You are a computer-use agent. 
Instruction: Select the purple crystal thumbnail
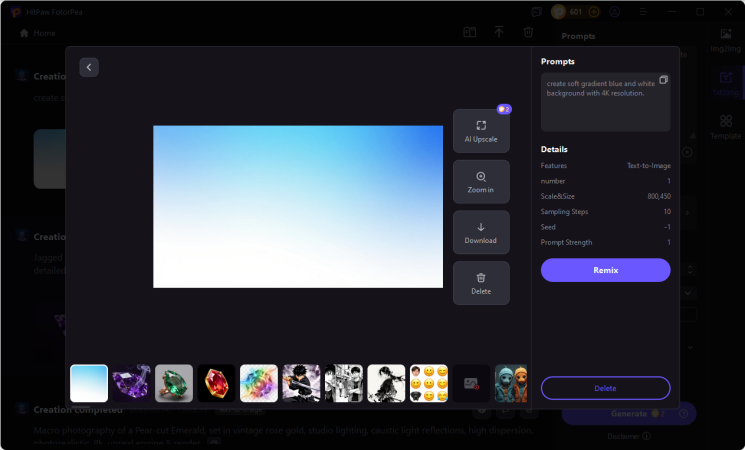pos(131,383)
